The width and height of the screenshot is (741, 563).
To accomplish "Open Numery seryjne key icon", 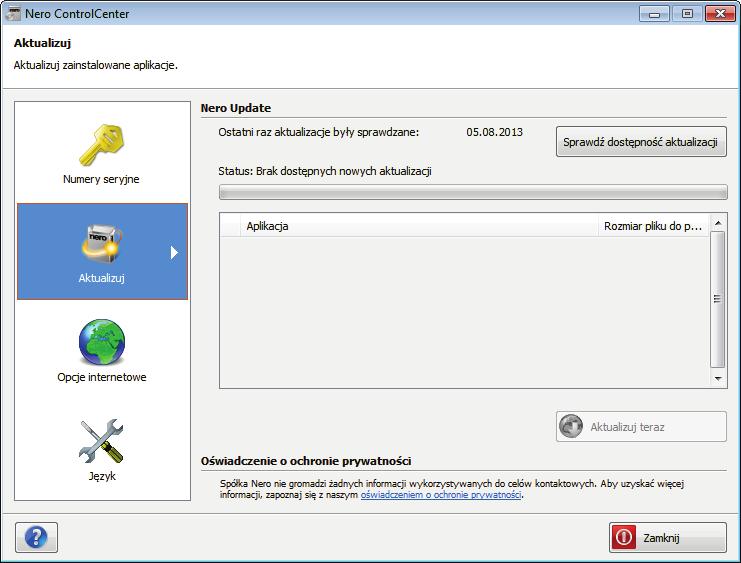I will coord(102,145).
